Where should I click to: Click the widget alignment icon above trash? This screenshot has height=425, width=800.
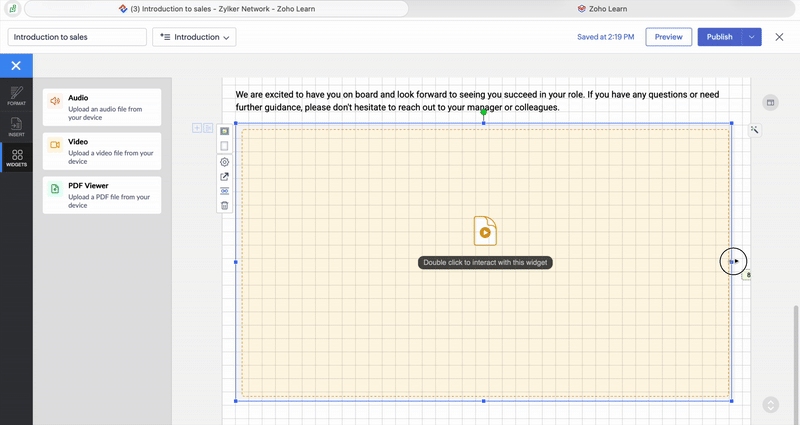click(x=225, y=191)
